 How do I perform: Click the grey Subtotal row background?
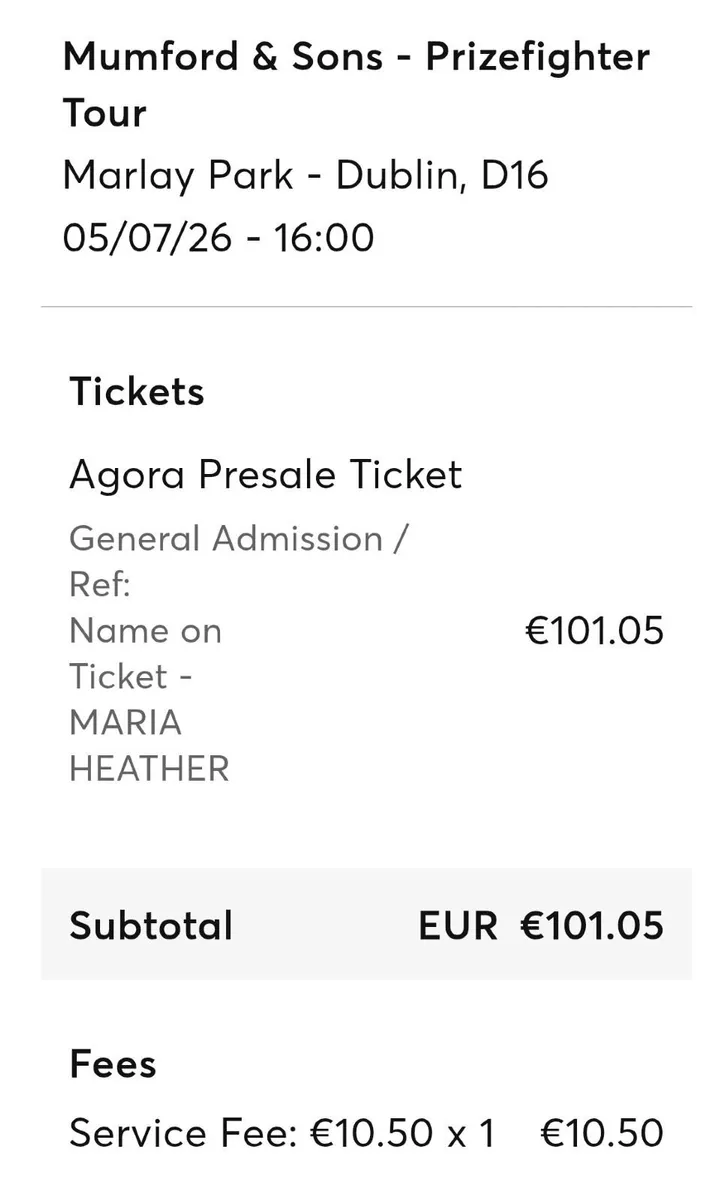pos(366,924)
